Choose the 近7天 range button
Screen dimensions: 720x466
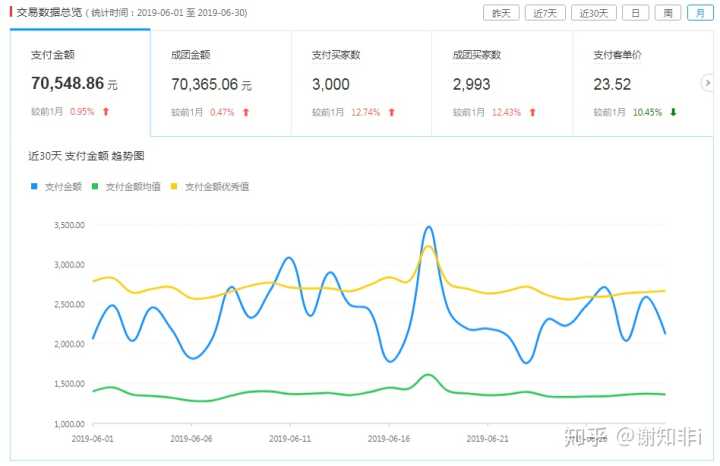coord(545,13)
